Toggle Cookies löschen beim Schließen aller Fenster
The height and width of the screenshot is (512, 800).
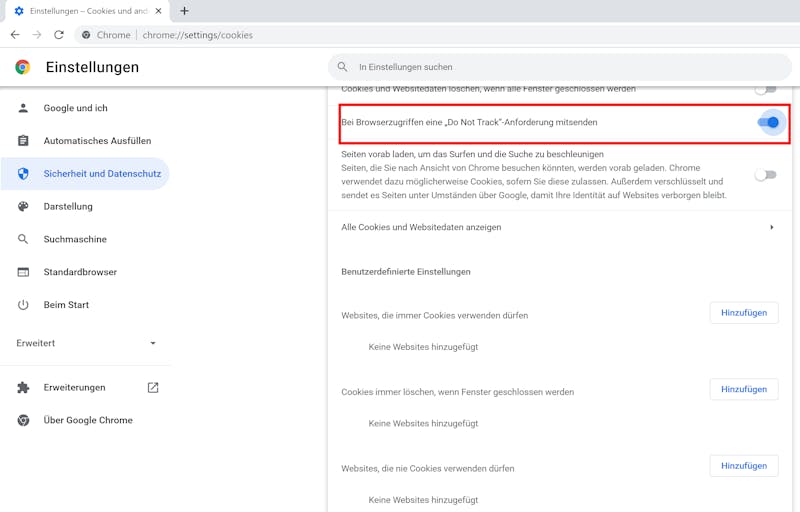coord(765,90)
